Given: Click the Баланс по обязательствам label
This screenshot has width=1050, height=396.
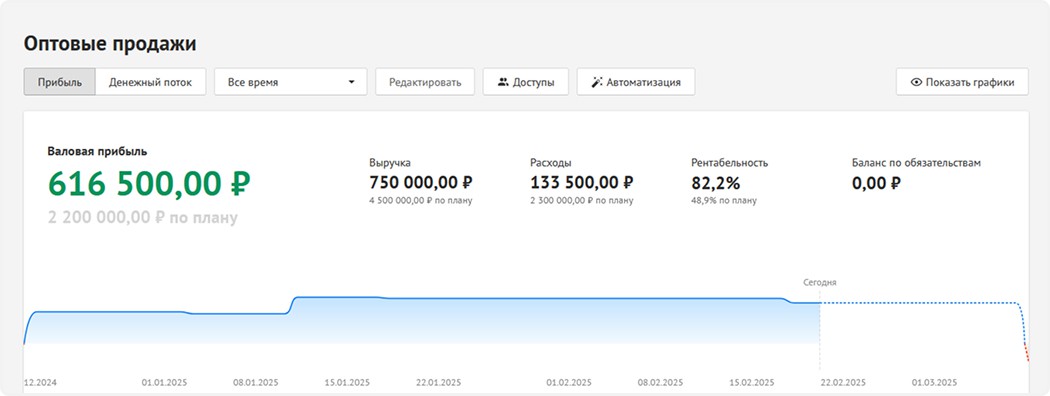Looking at the screenshot, I should (916, 163).
